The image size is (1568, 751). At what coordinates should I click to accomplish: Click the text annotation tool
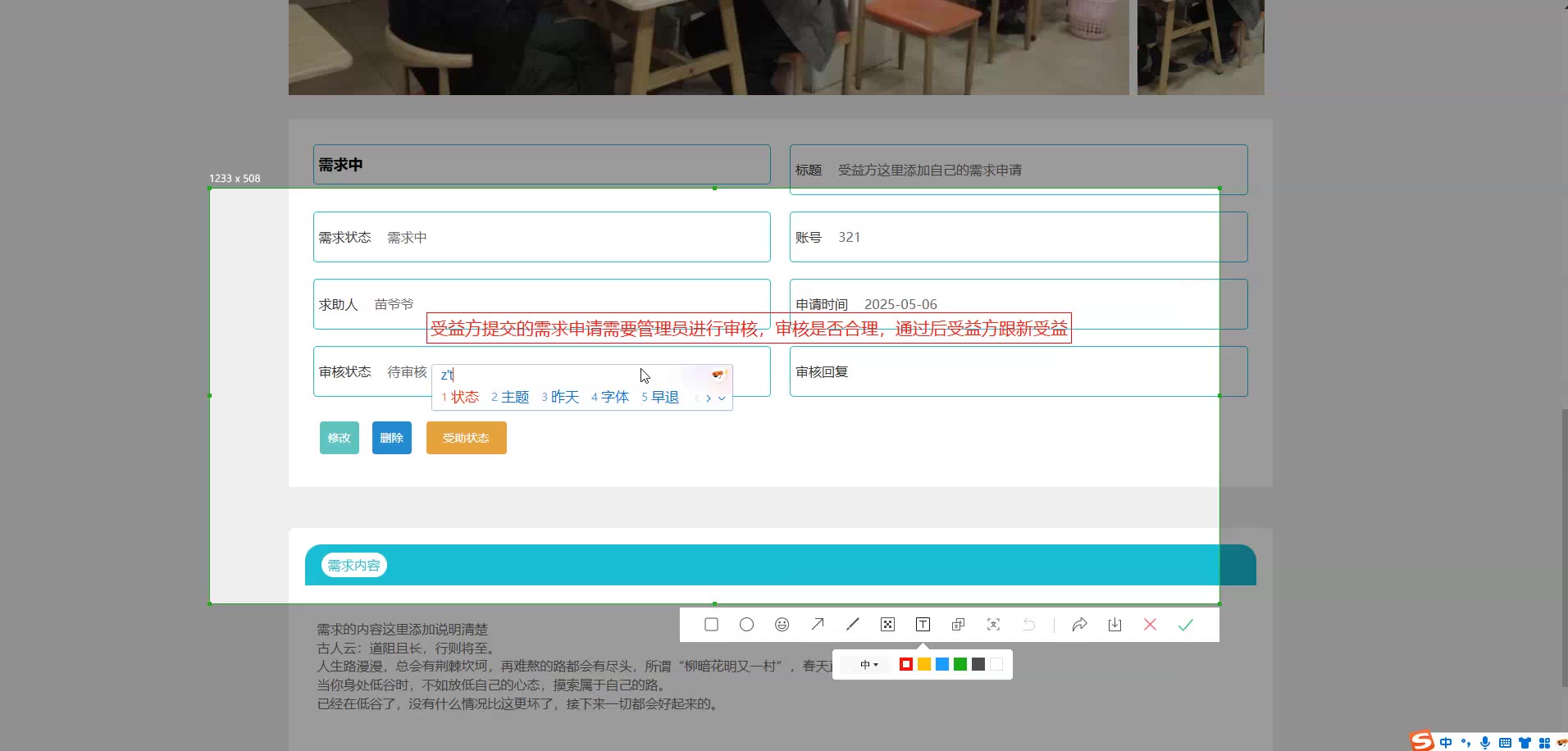[x=923, y=625]
